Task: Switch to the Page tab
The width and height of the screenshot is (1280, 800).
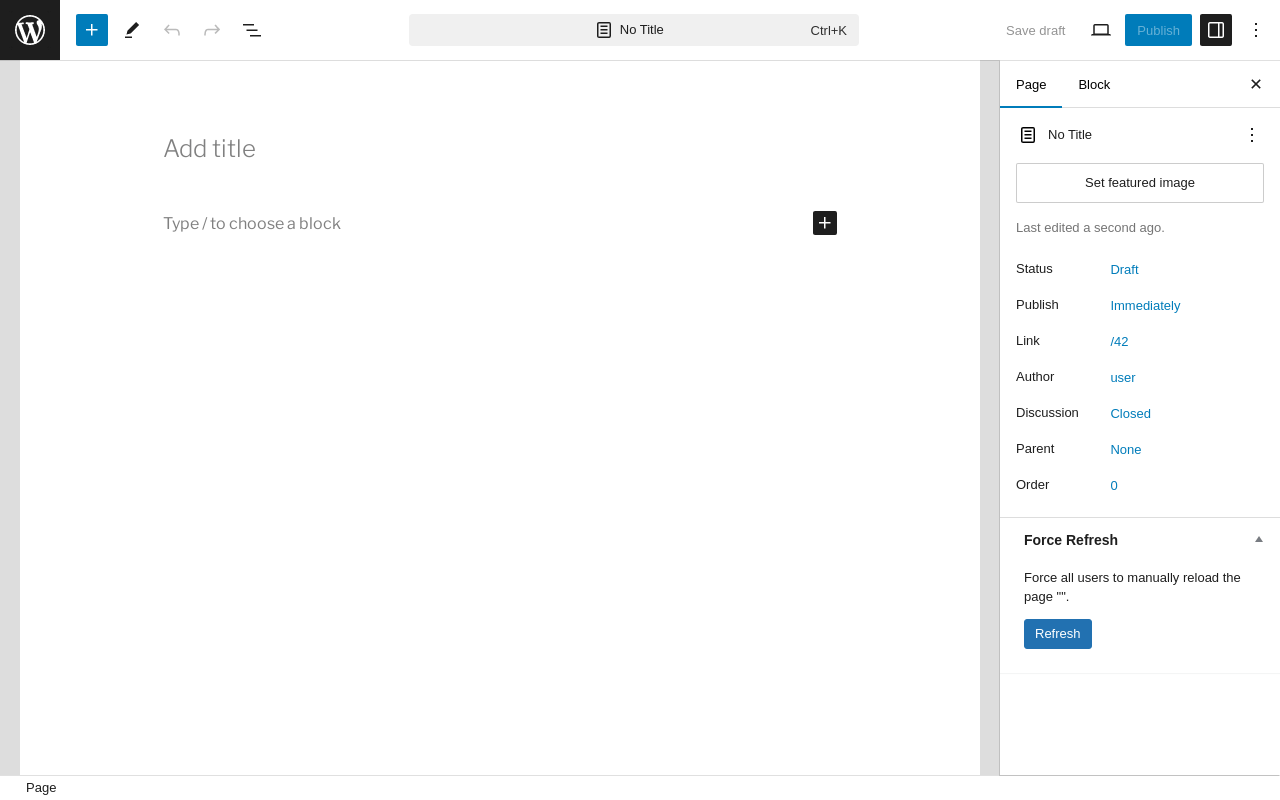Action: pyautogui.click(x=1031, y=84)
